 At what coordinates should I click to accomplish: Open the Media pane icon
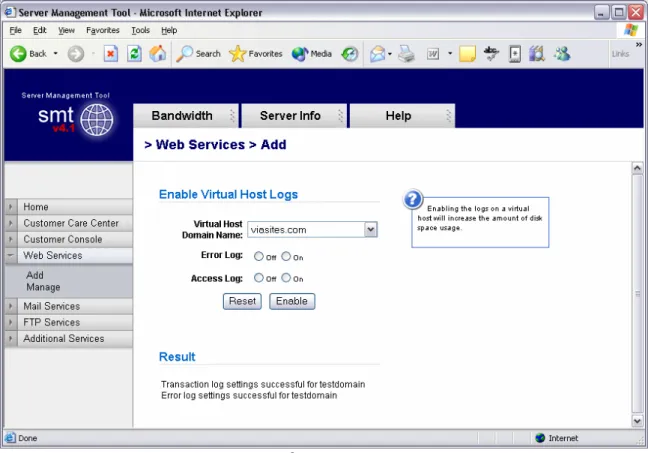[300, 54]
